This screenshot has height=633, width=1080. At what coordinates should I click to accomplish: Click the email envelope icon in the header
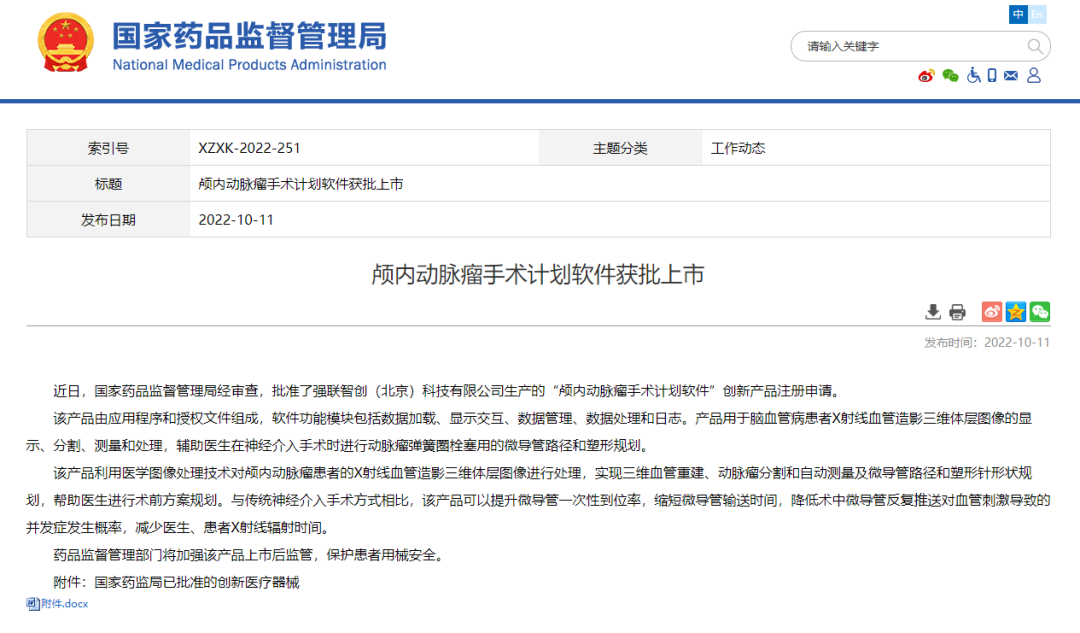(x=1011, y=76)
